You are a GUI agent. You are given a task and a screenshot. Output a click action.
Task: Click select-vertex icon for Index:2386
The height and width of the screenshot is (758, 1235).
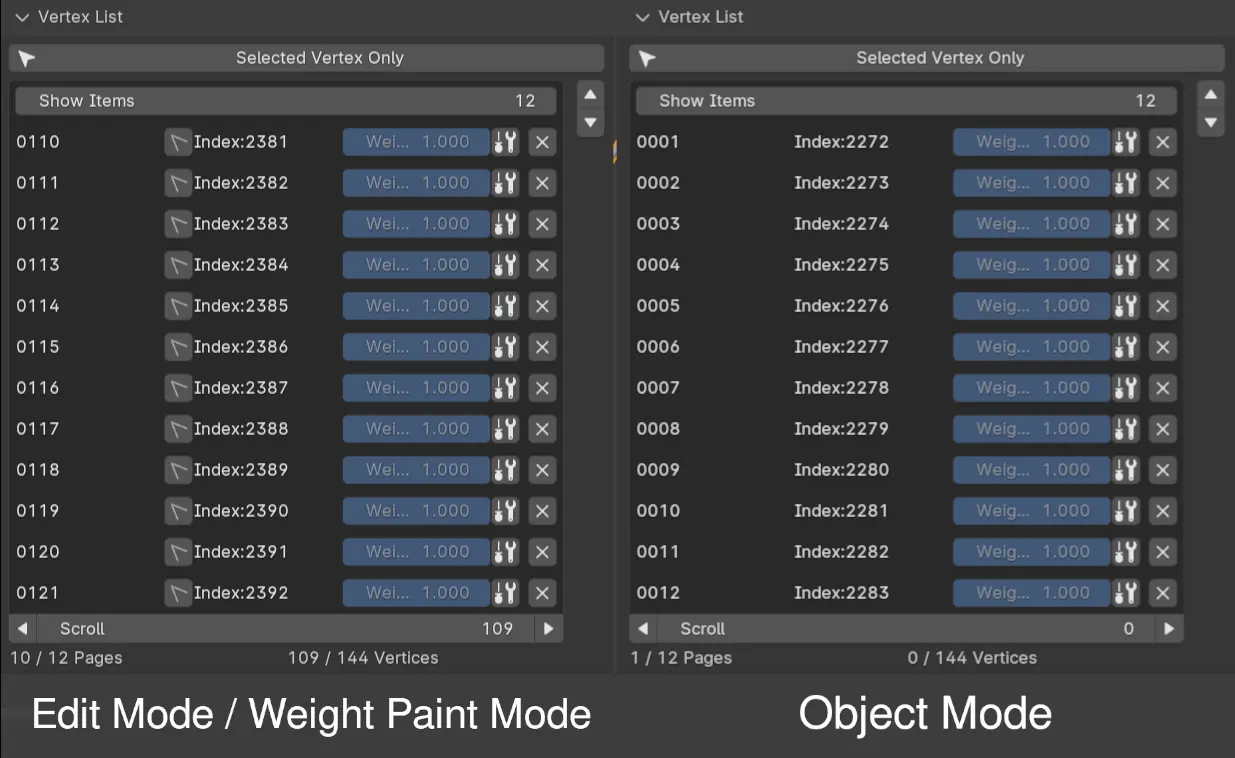[x=177, y=347]
